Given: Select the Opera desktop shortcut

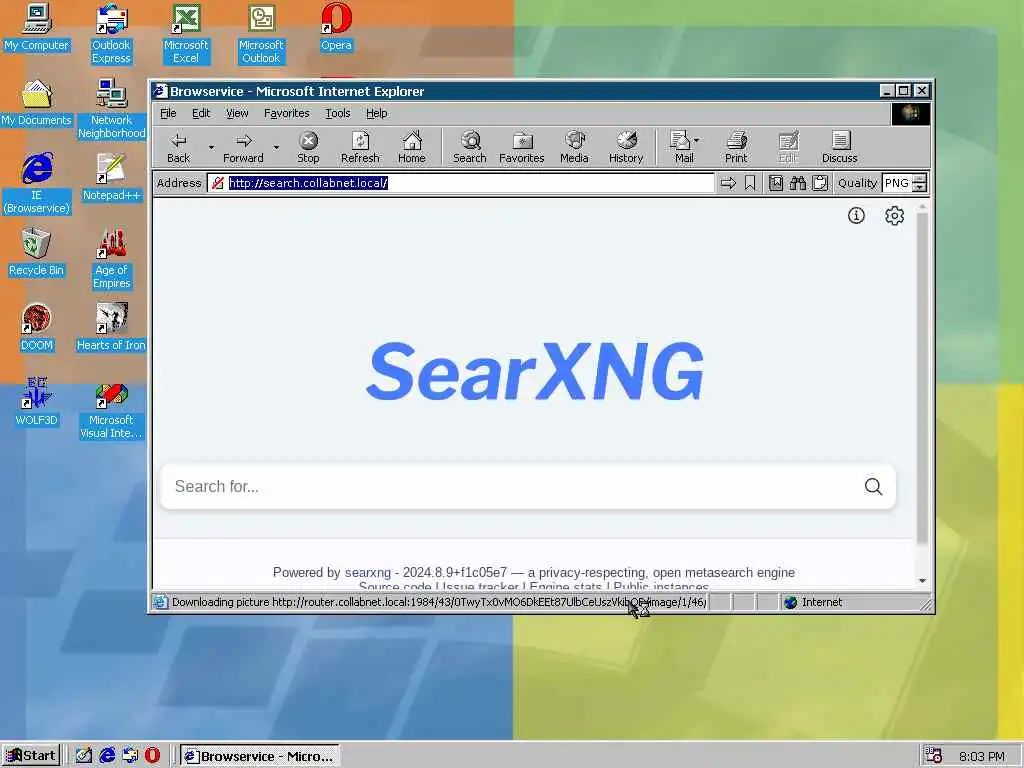Looking at the screenshot, I should click(x=336, y=27).
